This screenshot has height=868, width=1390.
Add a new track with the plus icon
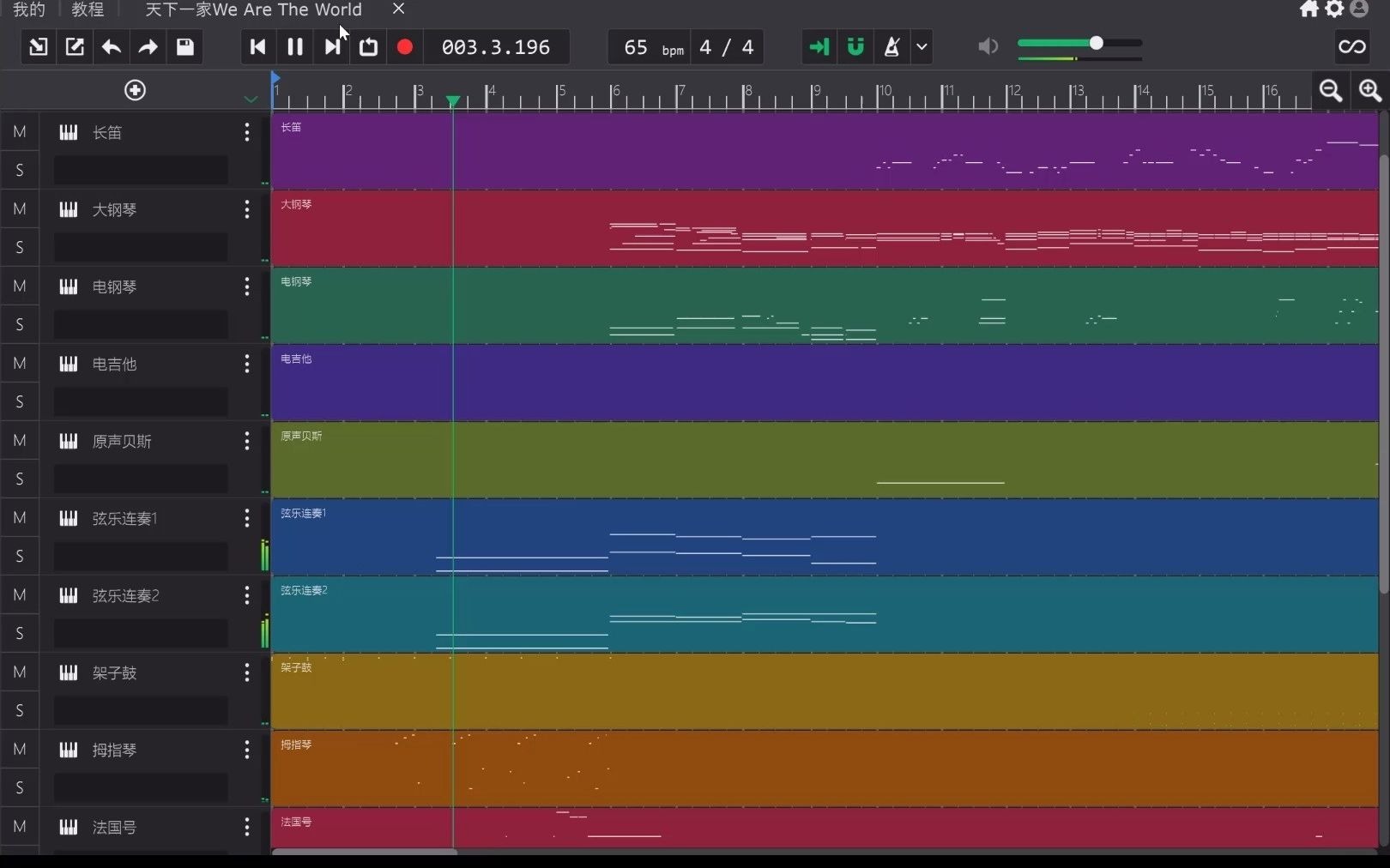[x=135, y=90]
